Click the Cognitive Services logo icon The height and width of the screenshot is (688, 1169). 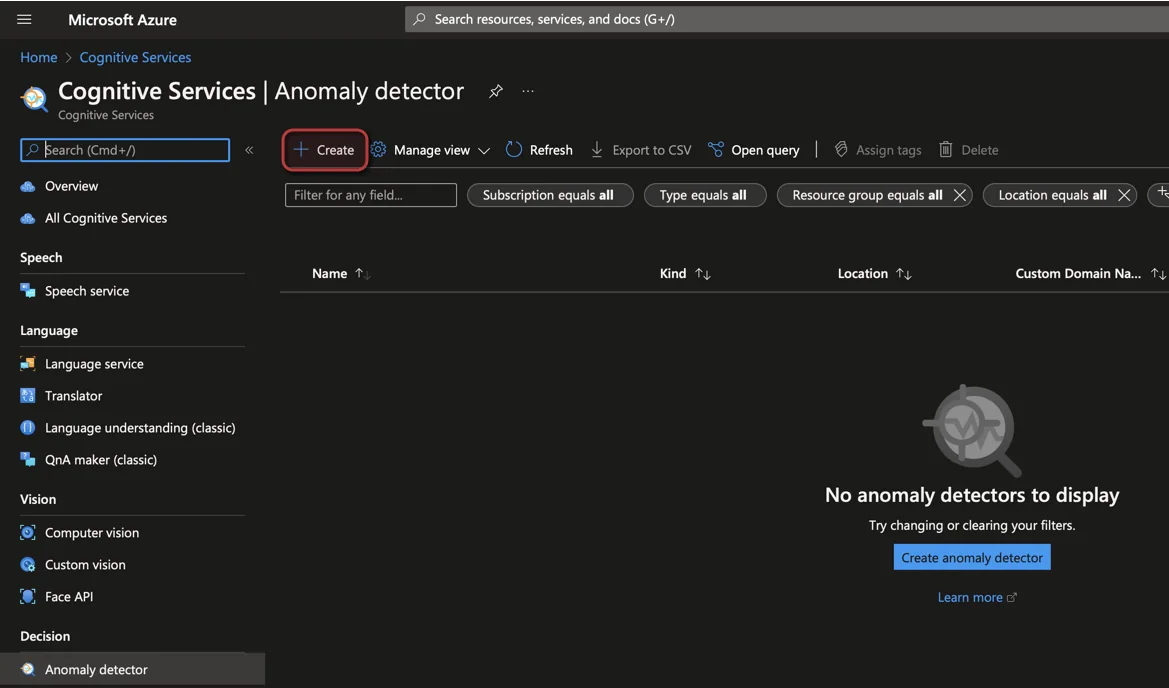tap(34, 98)
